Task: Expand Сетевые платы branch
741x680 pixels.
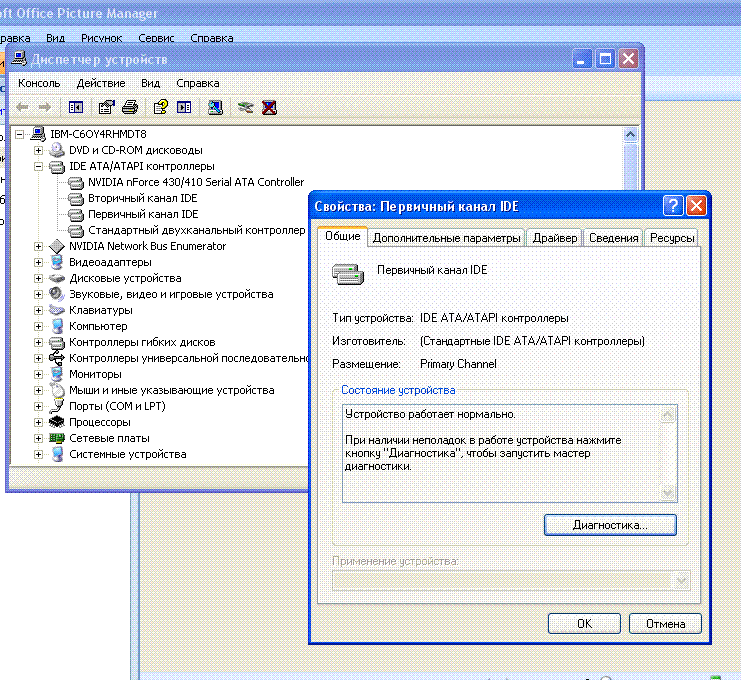Action: point(38,438)
